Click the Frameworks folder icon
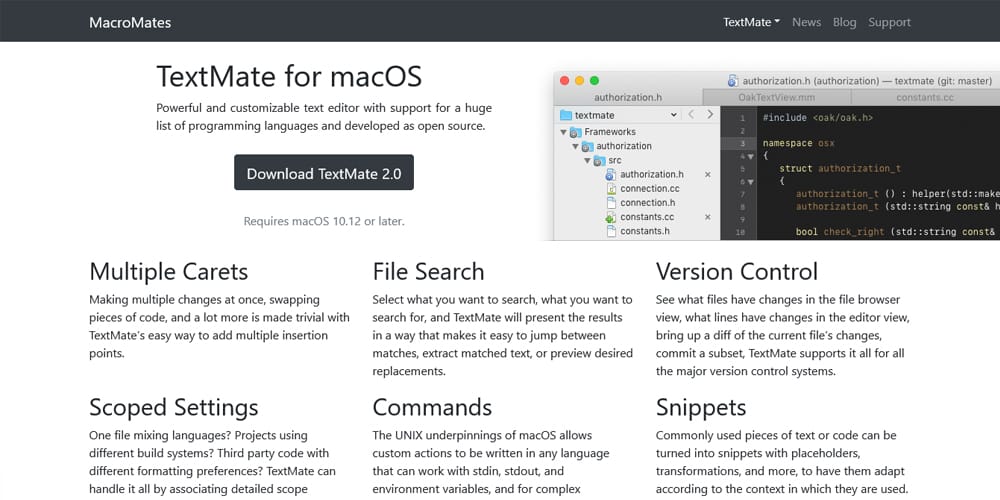This screenshot has height=500, width=1000. coord(575,132)
